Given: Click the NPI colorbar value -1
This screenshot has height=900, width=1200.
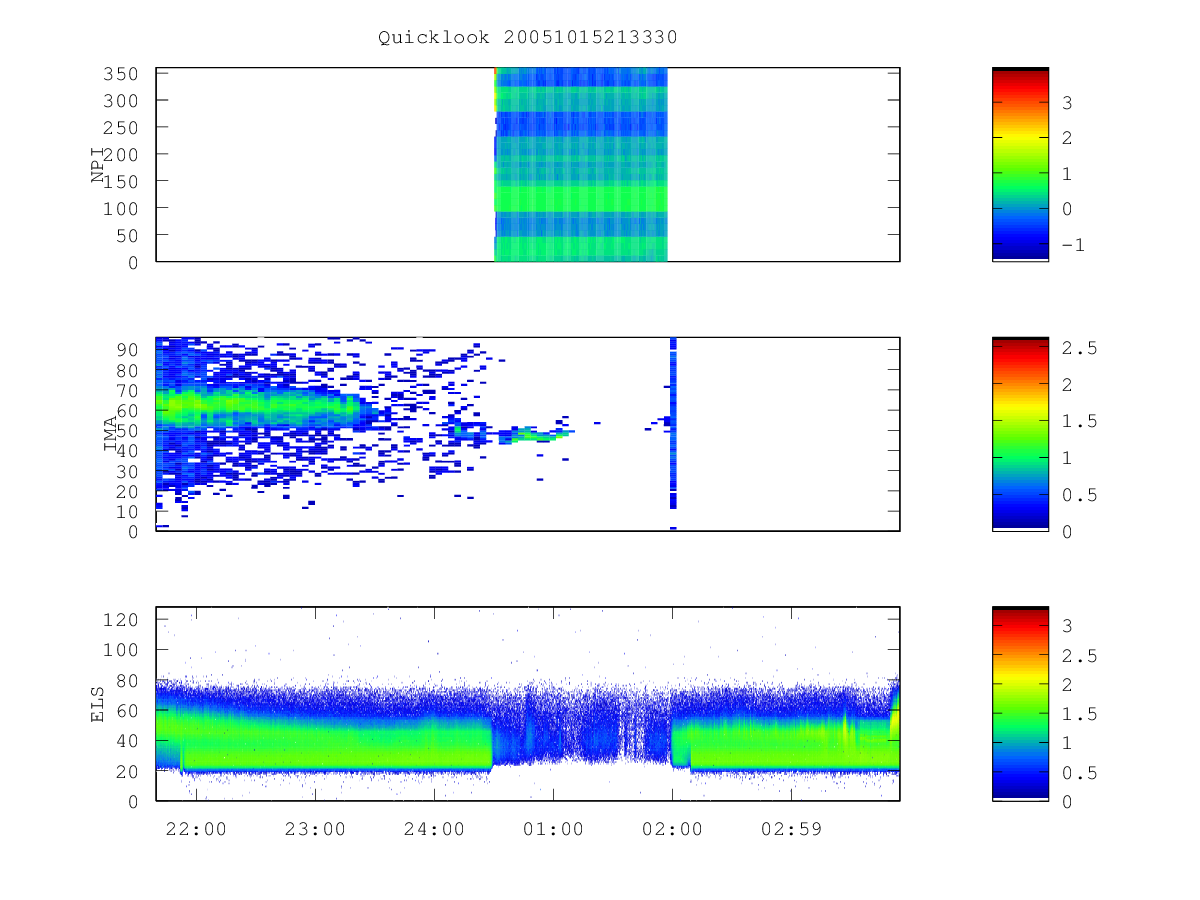Looking at the screenshot, I should tap(1072, 245).
